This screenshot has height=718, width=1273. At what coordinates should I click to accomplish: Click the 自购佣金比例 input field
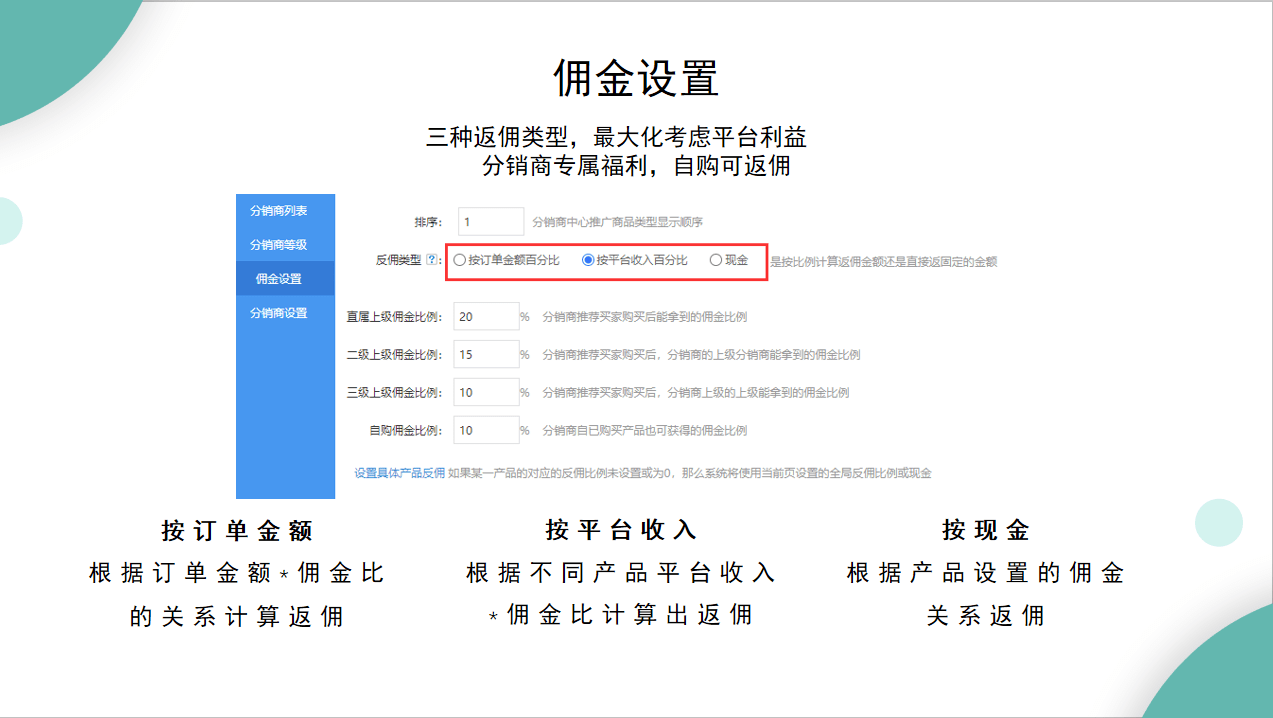click(486, 431)
